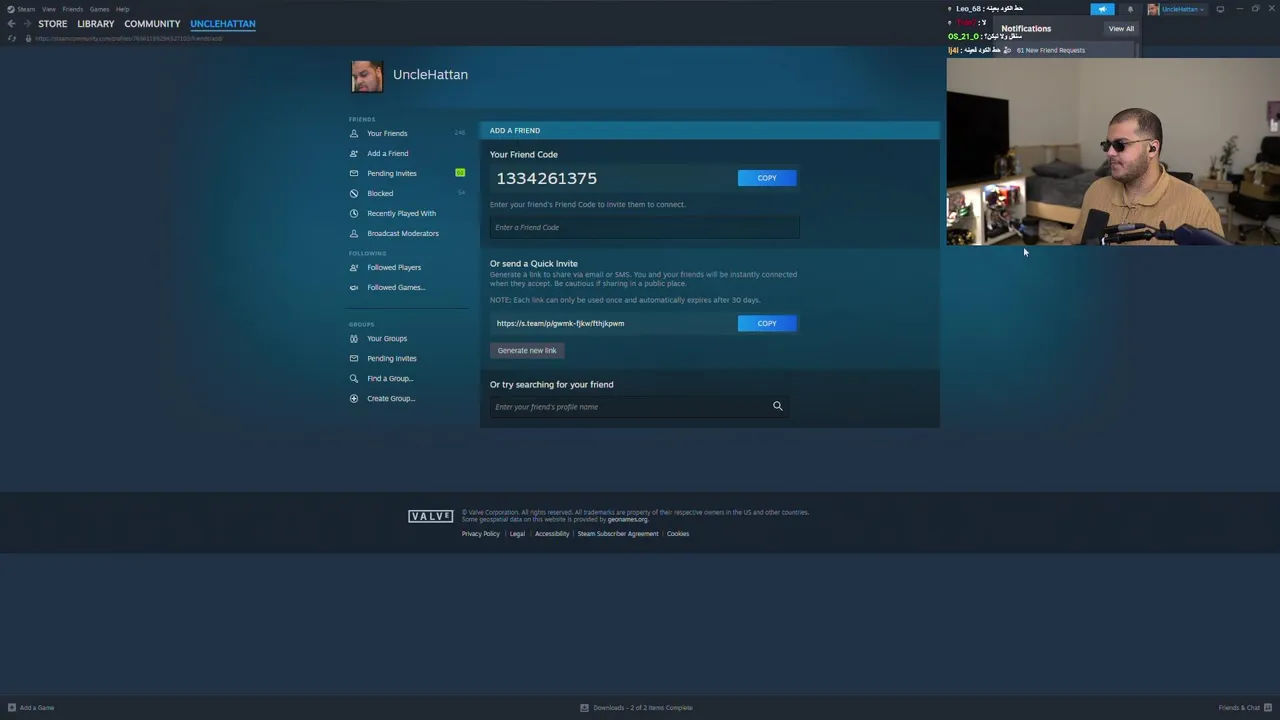The height and width of the screenshot is (720, 1280).
Task: Focus the Enter a Friend Code field
Action: tap(644, 228)
